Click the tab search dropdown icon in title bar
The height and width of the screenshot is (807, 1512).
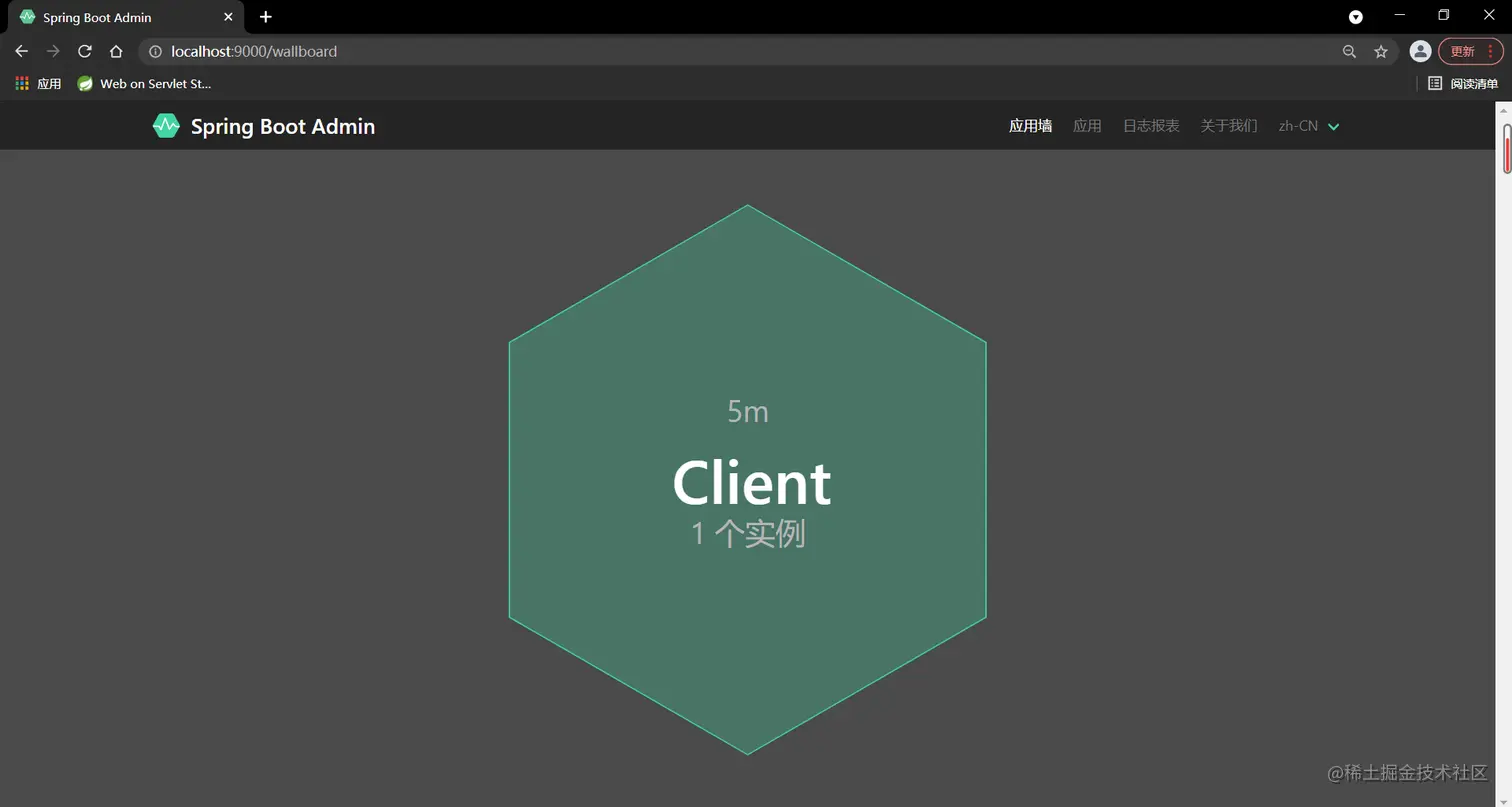pos(1356,17)
